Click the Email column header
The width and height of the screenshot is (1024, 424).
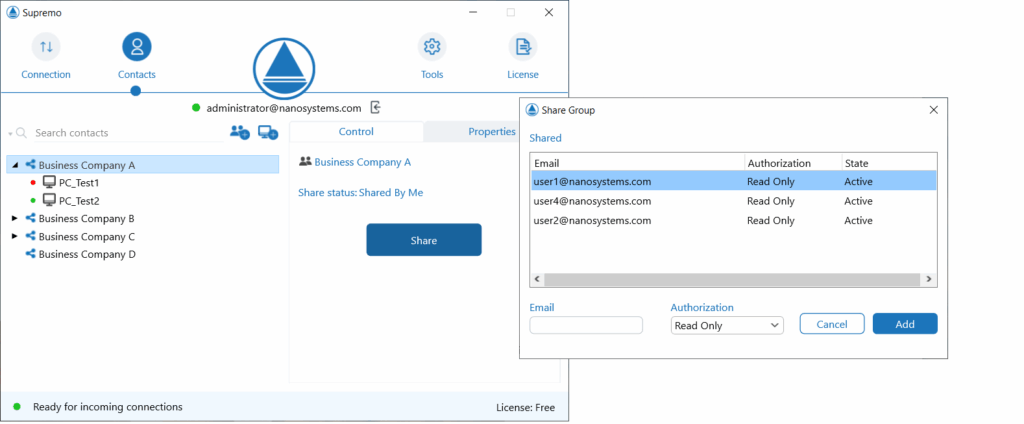[637, 163]
